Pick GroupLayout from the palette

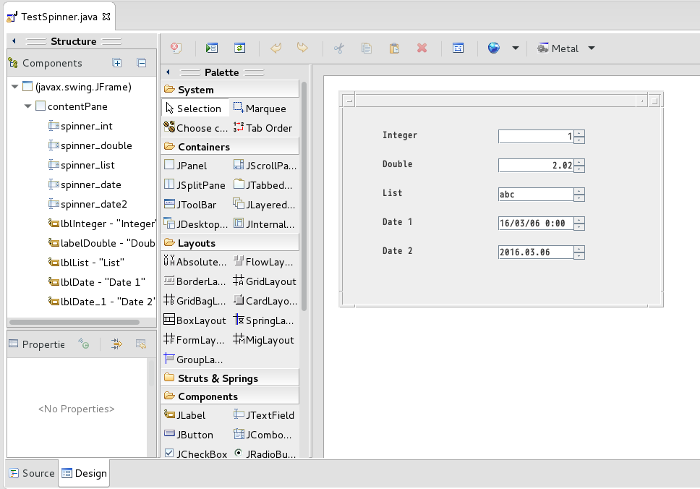pyautogui.click(x=193, y=359)
